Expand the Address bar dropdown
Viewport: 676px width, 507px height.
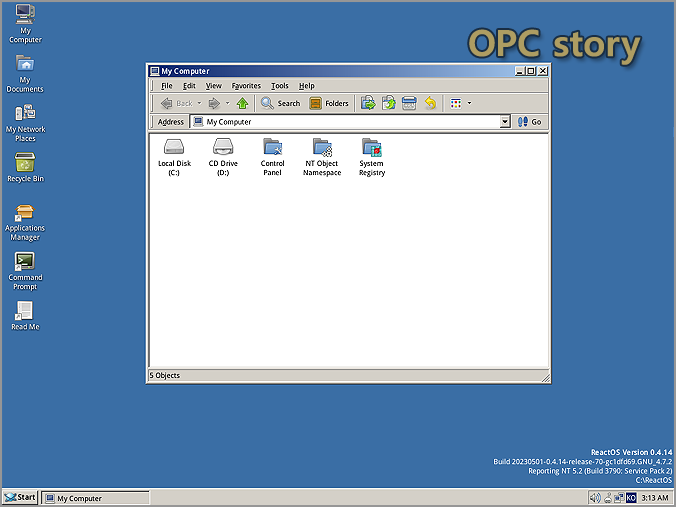pyautogui.click(x=505, y=122)
